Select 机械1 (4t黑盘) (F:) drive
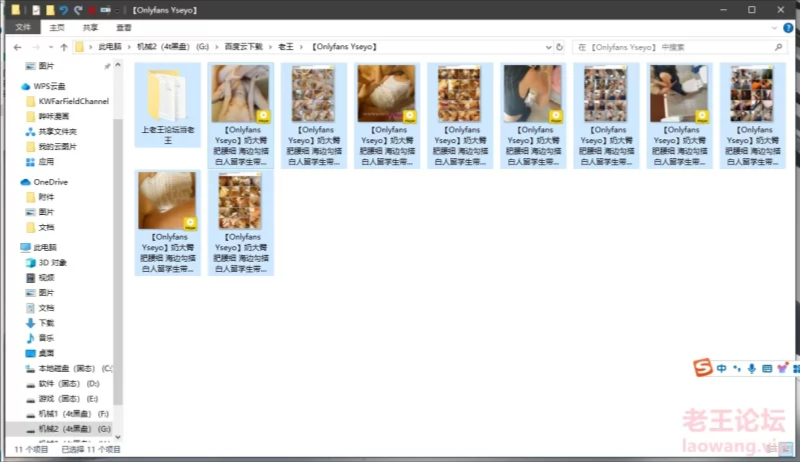Screen dimensions: 800x462 73,414
